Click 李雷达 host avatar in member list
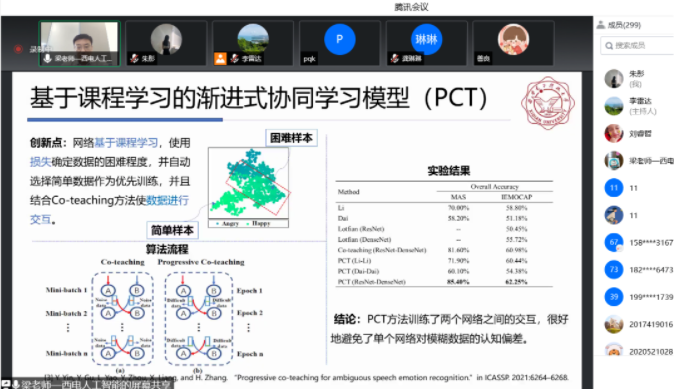The image size is (688, 389). [x=614, y=106]
